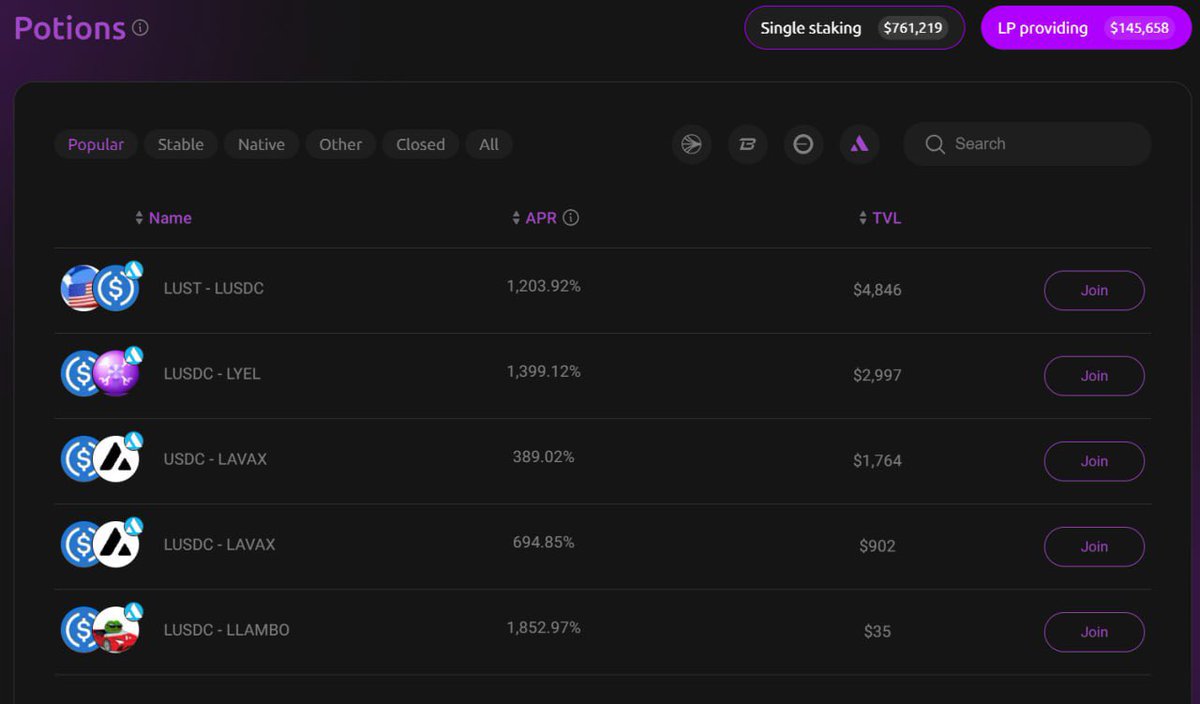1200x704 pixels.
Task: Click the $145,658 LP providing amount
Action: 1140,28
